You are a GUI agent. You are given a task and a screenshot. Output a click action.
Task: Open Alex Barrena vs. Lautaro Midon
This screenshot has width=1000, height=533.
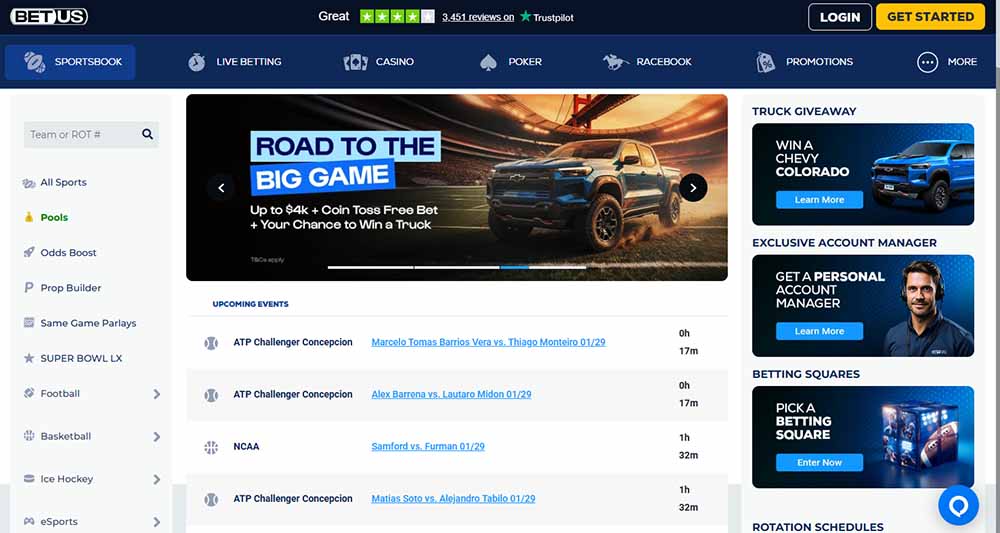coord(452,395)
